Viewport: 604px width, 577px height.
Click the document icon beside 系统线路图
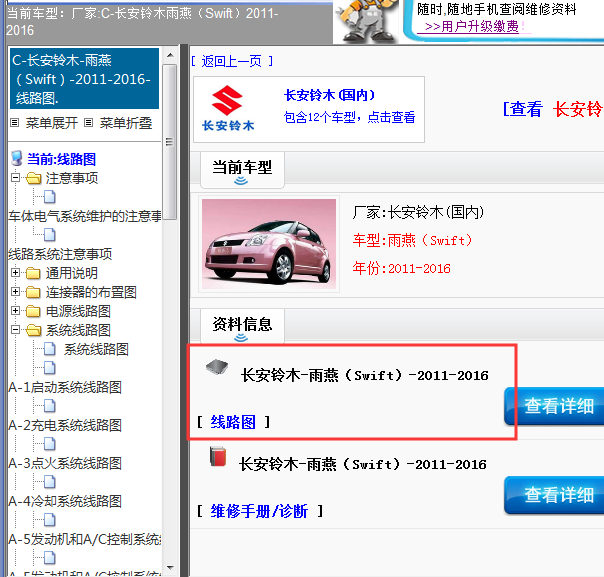coord(50,349)
